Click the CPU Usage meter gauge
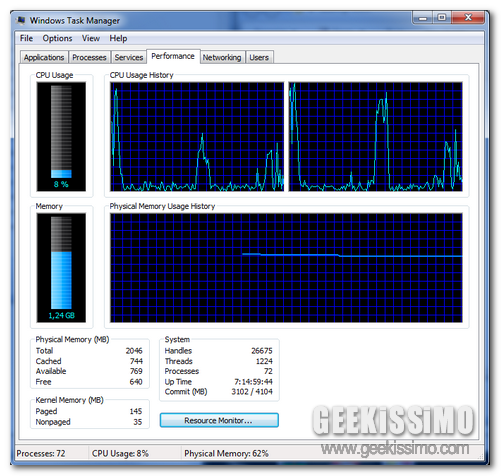Viewport: 501px width, 476px height. pos(61,137)
